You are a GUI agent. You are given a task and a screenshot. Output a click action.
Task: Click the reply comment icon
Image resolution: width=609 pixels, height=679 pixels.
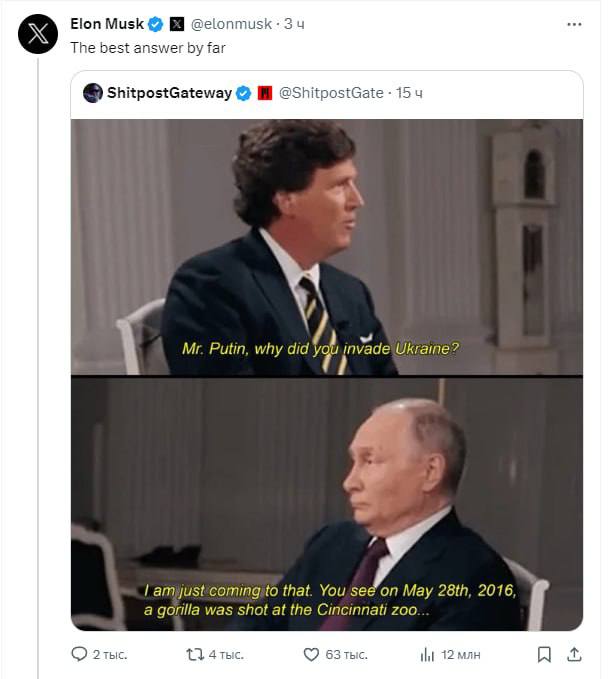80,654
